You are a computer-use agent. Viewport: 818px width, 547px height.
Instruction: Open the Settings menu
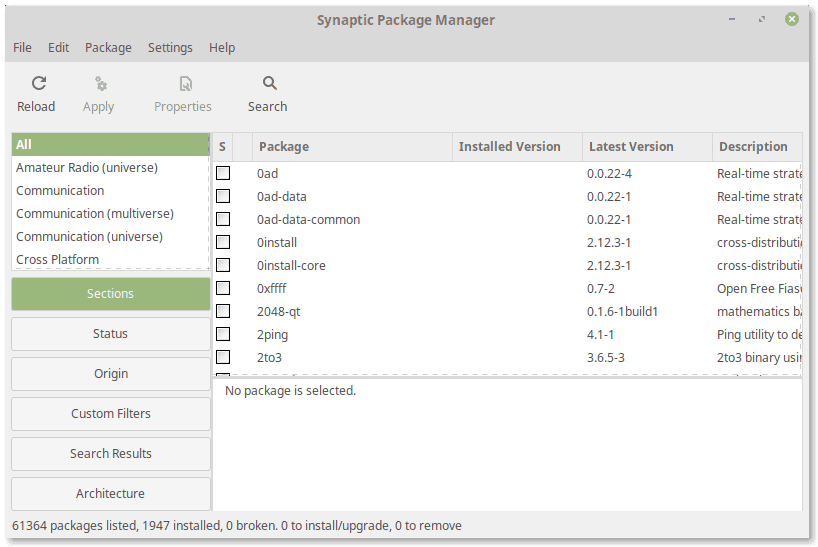tap(170, 47)
